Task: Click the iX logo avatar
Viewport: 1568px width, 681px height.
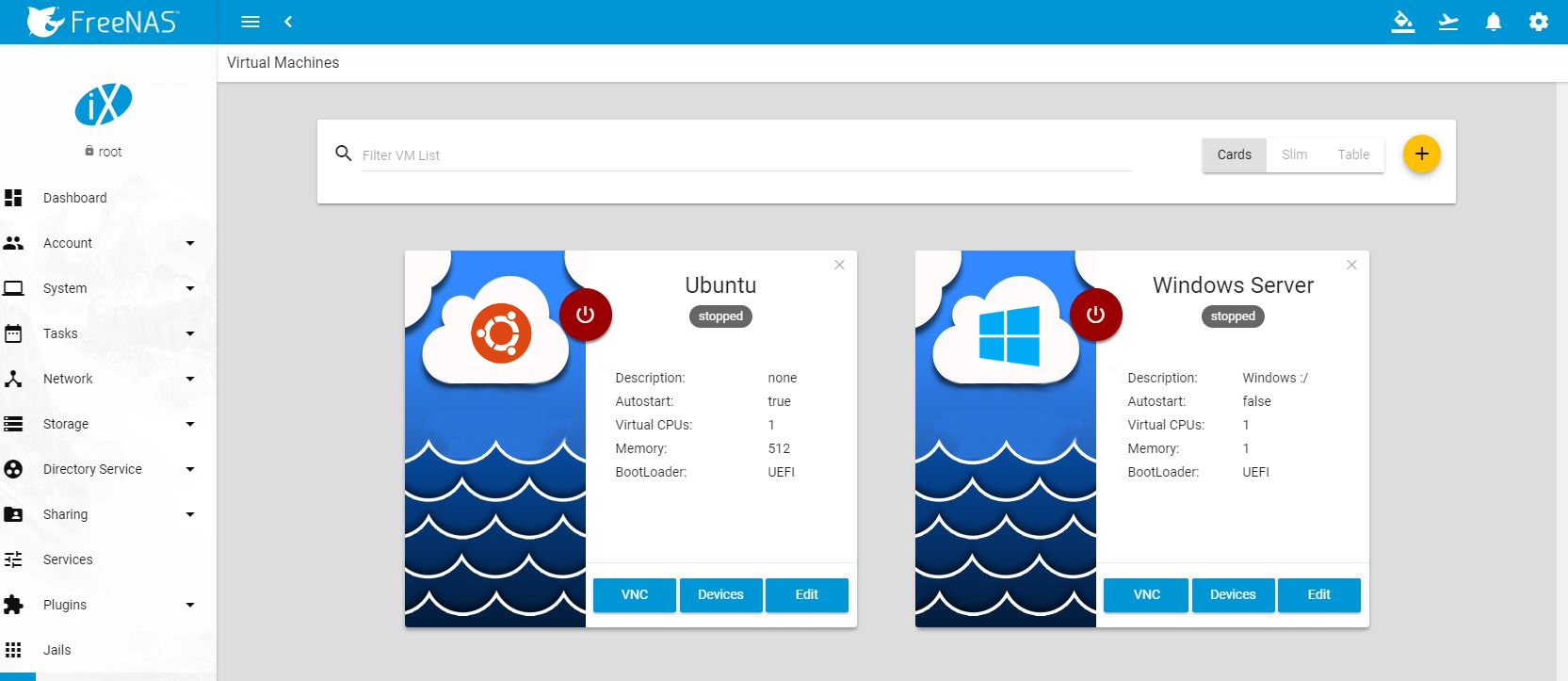Action: tap(104, 104)
